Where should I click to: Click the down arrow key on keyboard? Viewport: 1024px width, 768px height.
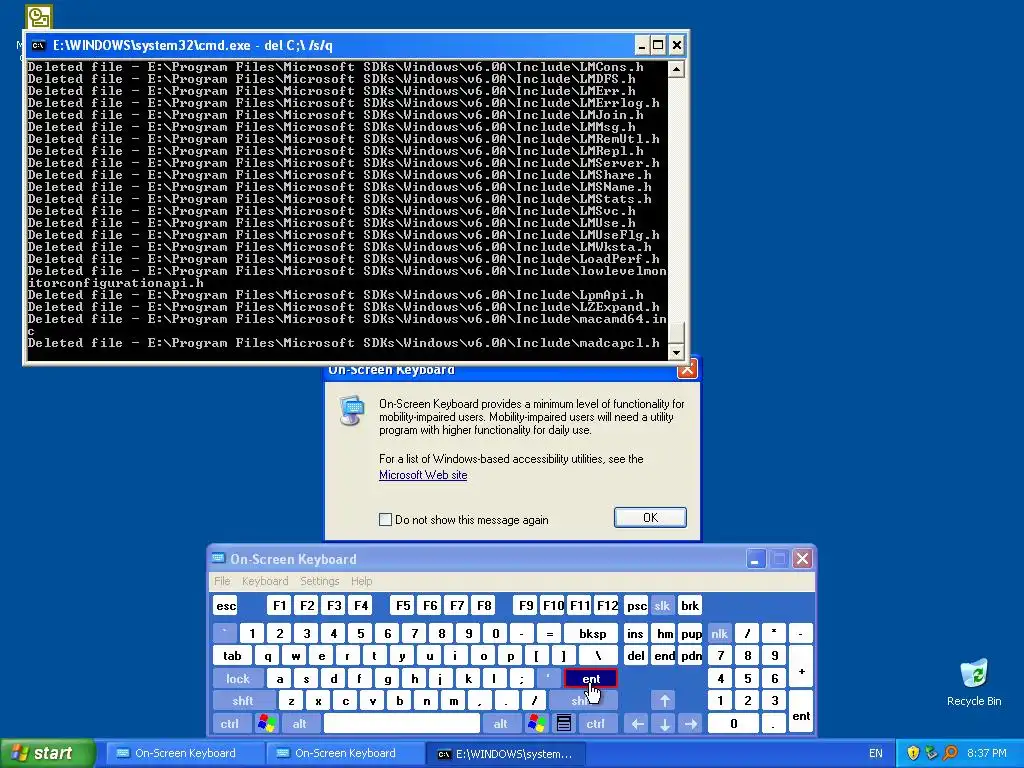(x=664, y=723)
